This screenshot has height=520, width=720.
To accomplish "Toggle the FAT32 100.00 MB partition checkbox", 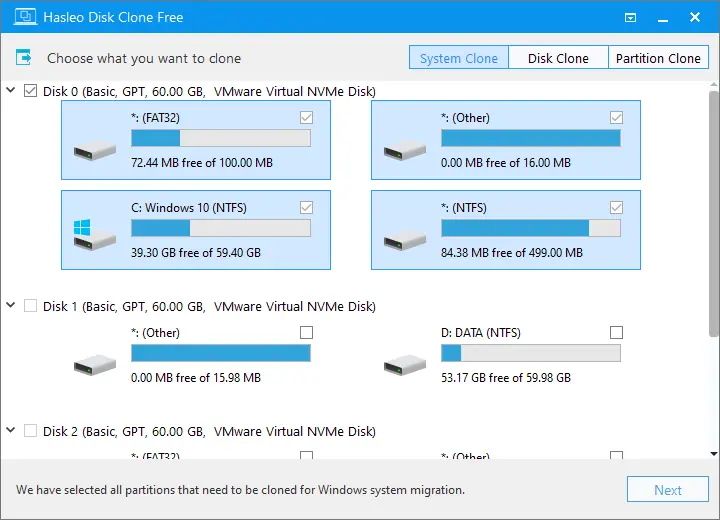I will coord(306,118).
